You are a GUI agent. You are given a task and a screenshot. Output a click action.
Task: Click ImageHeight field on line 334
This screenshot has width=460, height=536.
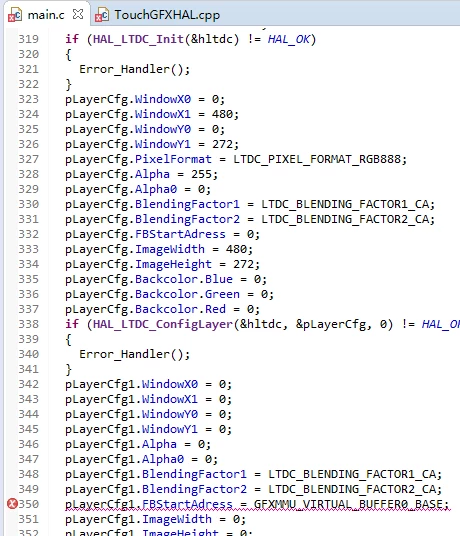pos(173,264)
